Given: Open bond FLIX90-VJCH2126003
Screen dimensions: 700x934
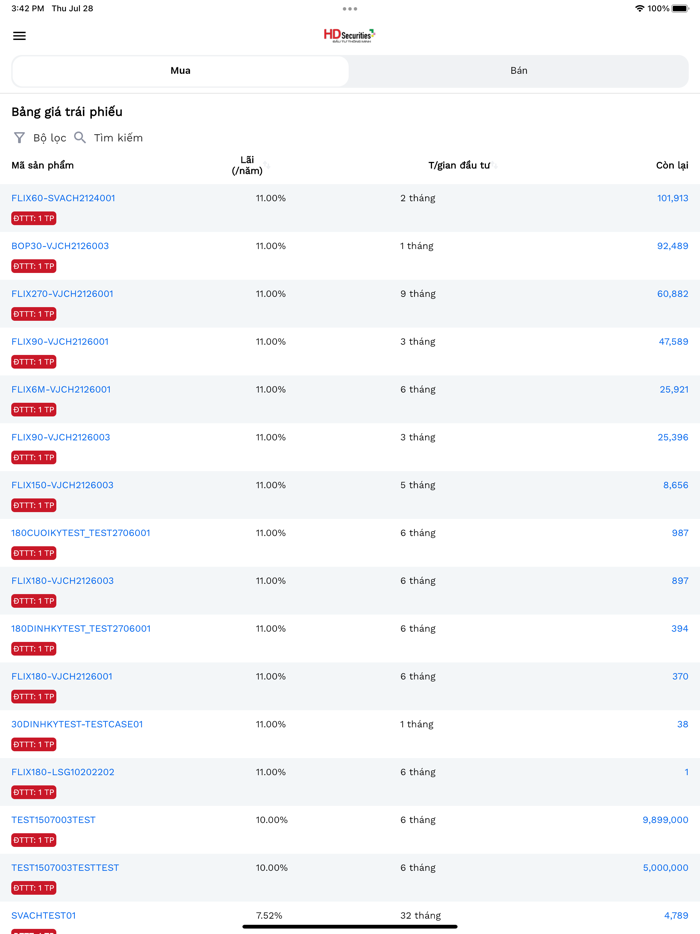Looking at the screenshot, I should coord(61,437).
